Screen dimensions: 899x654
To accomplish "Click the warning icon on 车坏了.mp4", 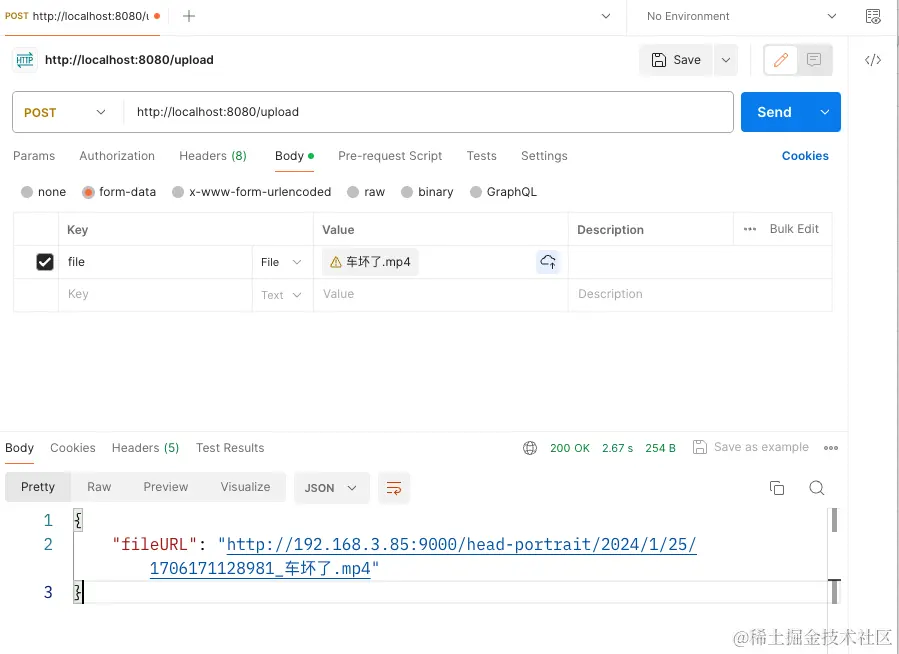I will (x=336, y=263).
